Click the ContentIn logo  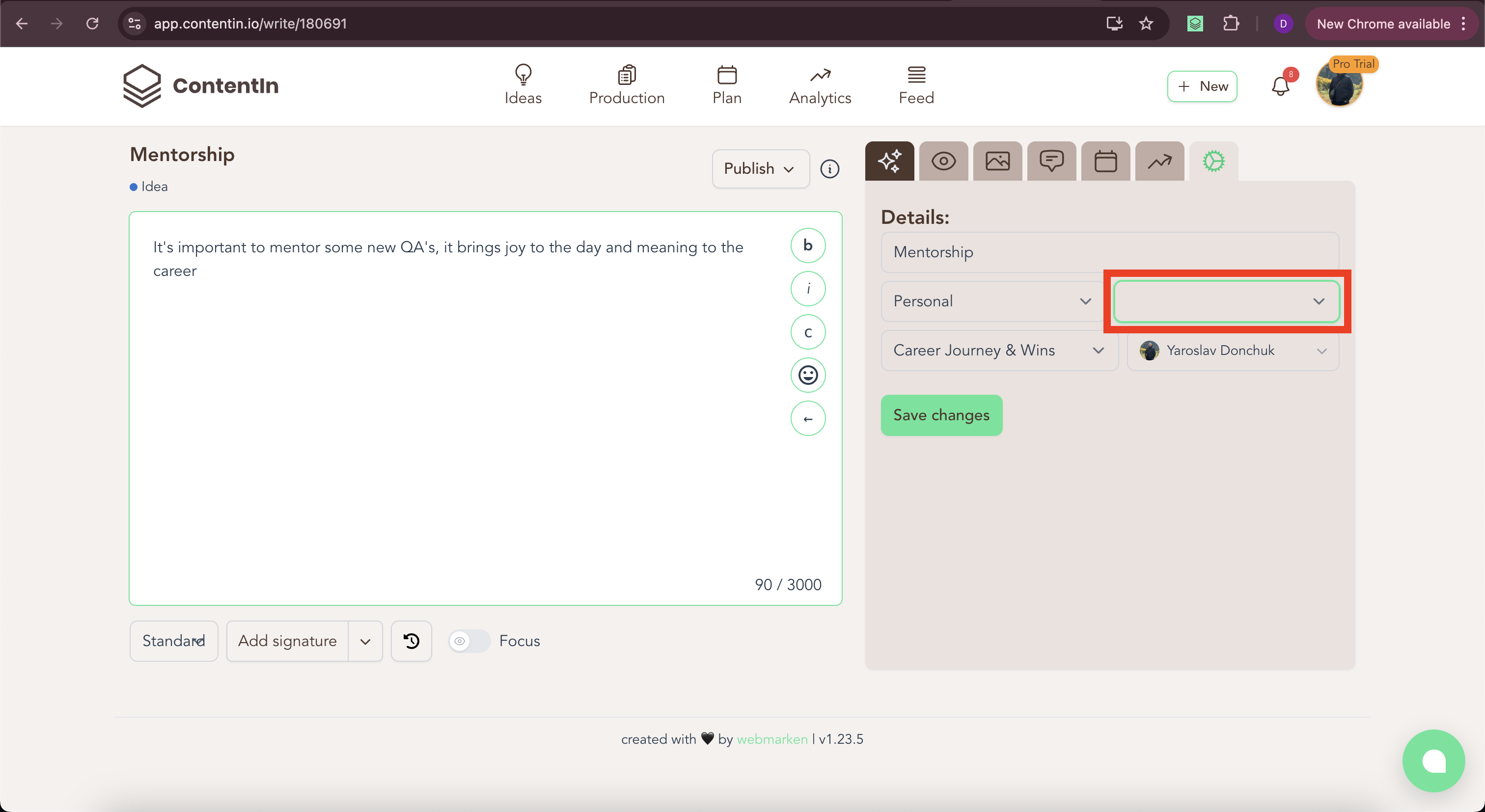201,86
